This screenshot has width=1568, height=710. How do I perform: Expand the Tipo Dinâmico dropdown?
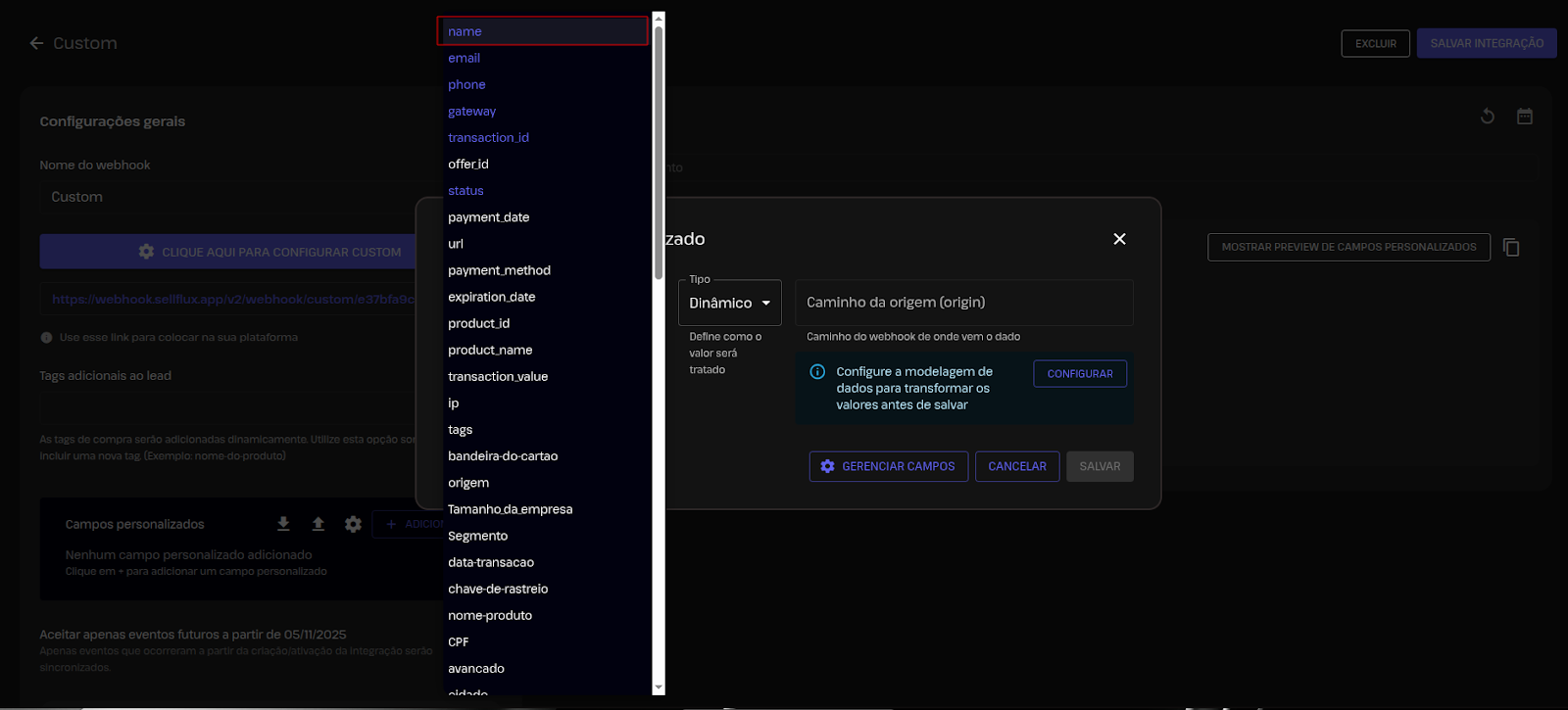tap(729, 303)
